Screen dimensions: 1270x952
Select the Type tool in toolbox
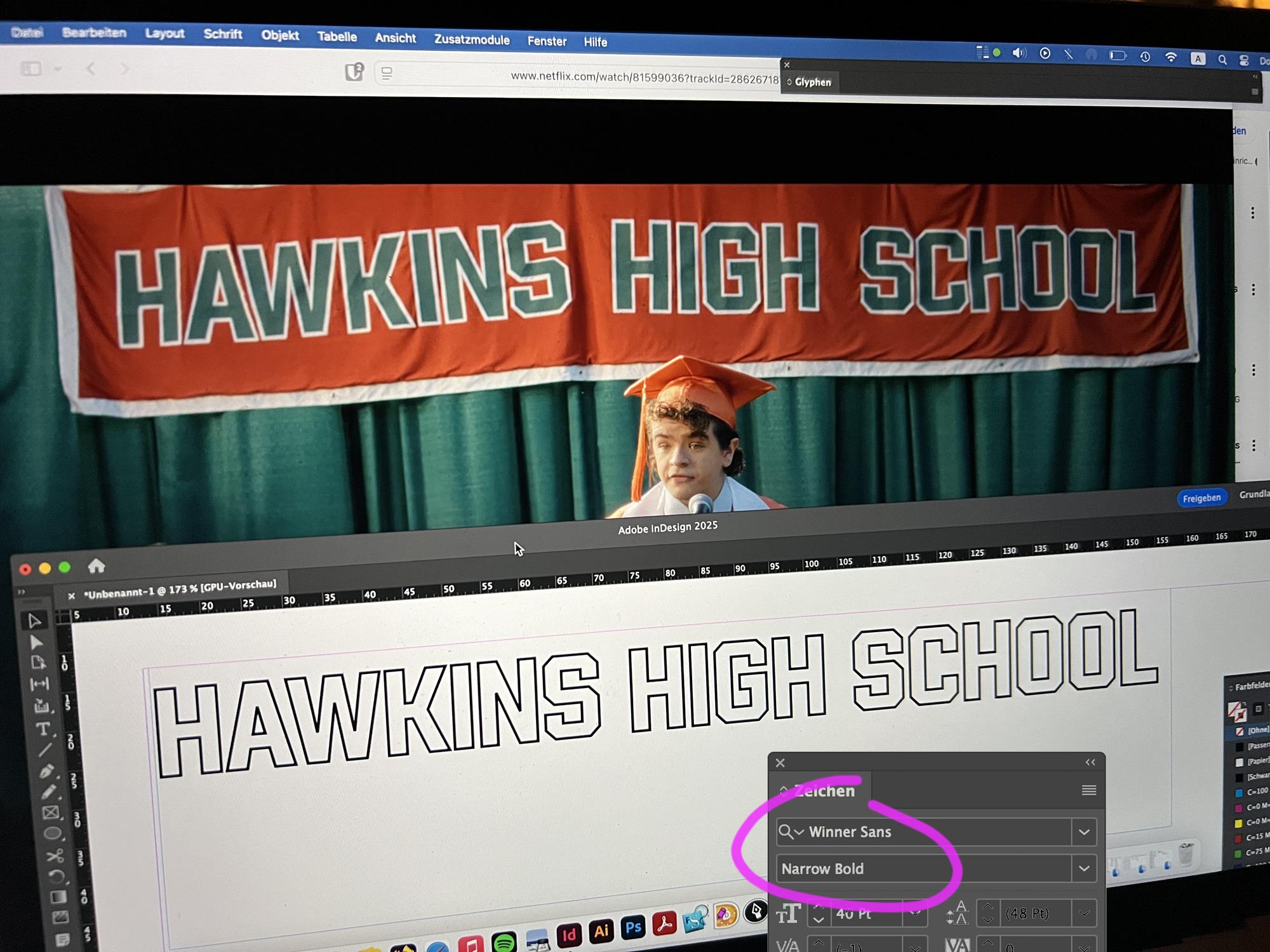tap(43, 729)
